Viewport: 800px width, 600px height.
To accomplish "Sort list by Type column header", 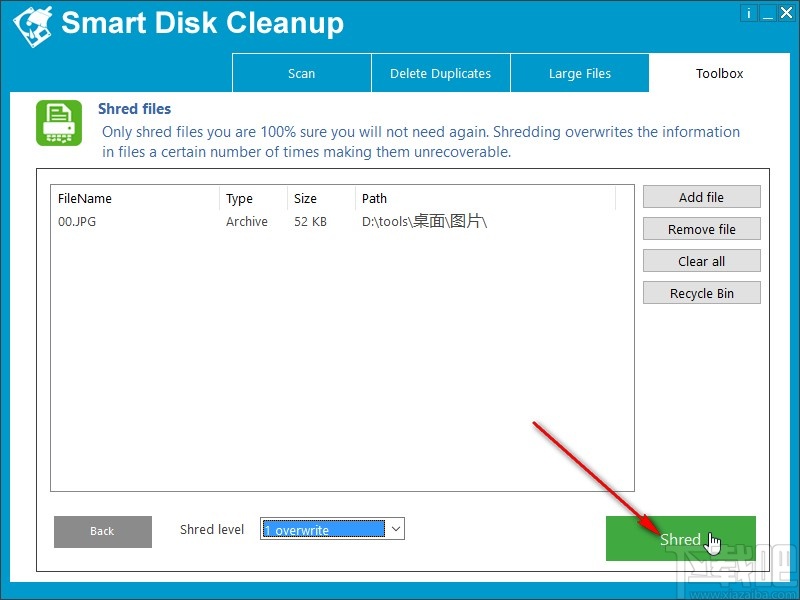I will [x=254, y=198].
